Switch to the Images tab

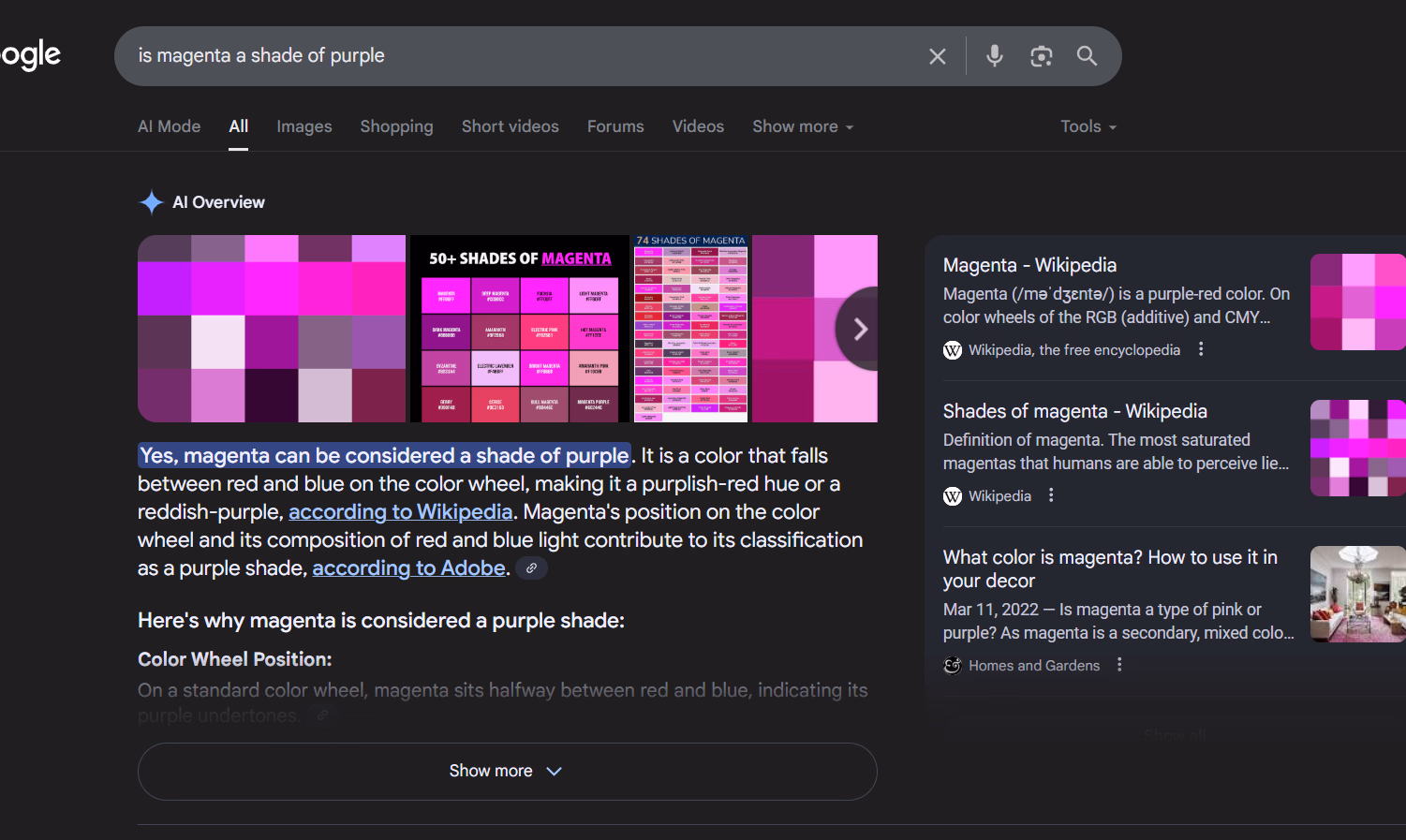click(x=303, y=126)
